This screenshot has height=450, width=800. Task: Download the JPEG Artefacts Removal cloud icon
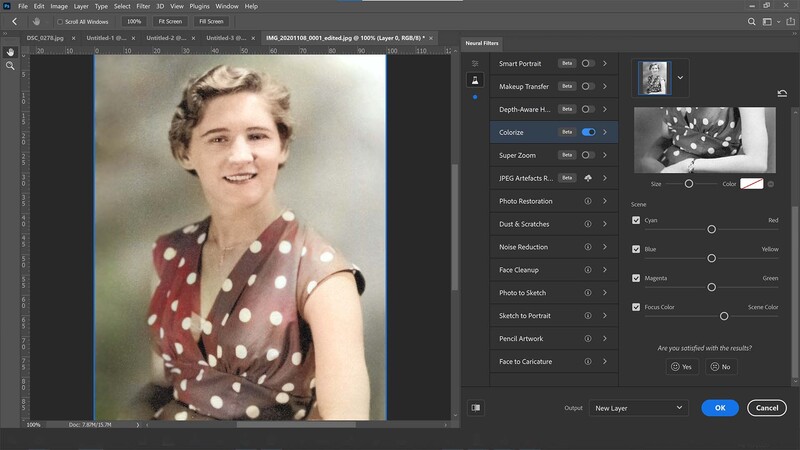pyautogui.click(x=588, y=178)
